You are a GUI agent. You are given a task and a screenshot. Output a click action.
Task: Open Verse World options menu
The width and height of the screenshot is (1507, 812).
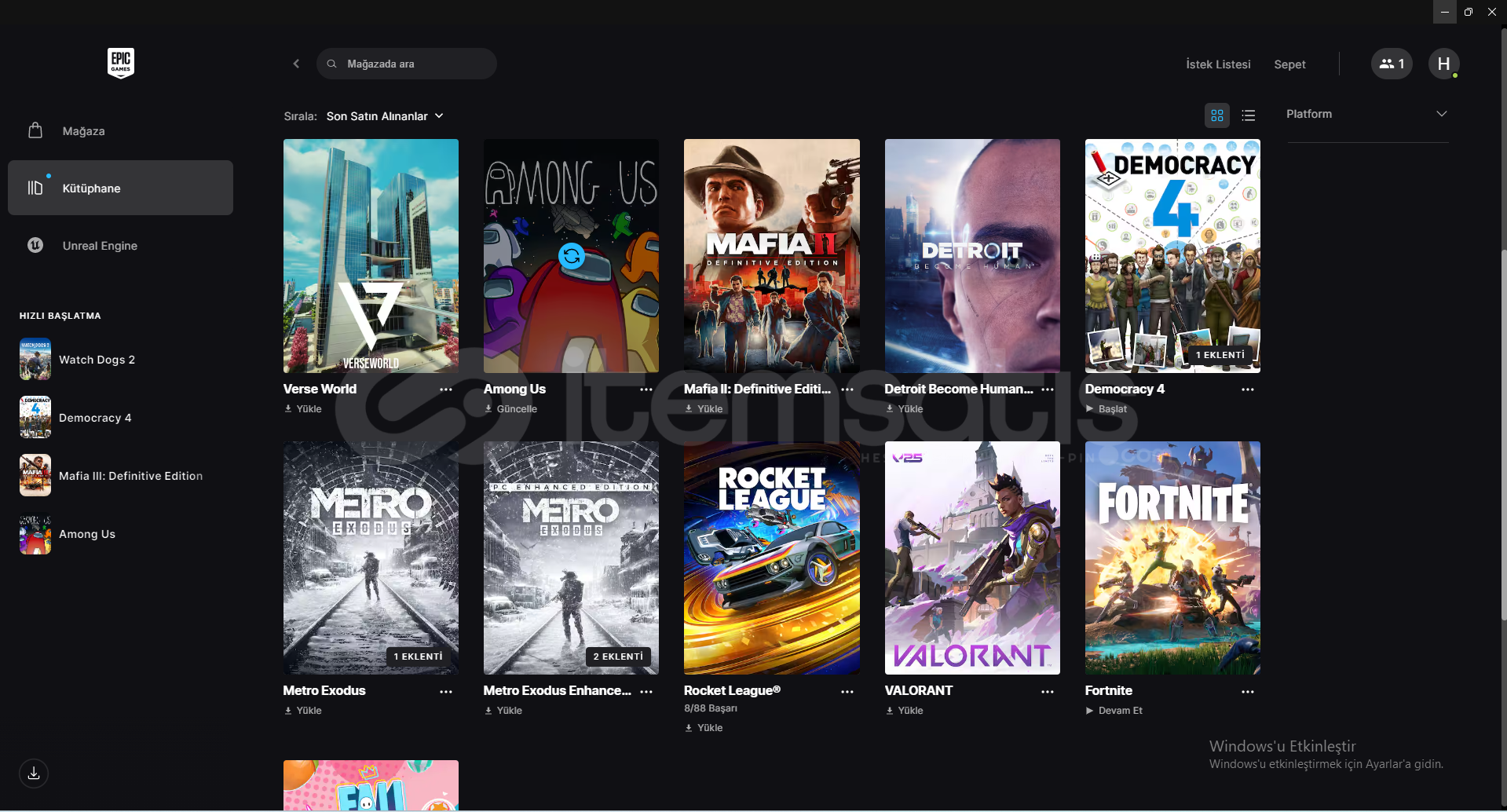point(446,390)
